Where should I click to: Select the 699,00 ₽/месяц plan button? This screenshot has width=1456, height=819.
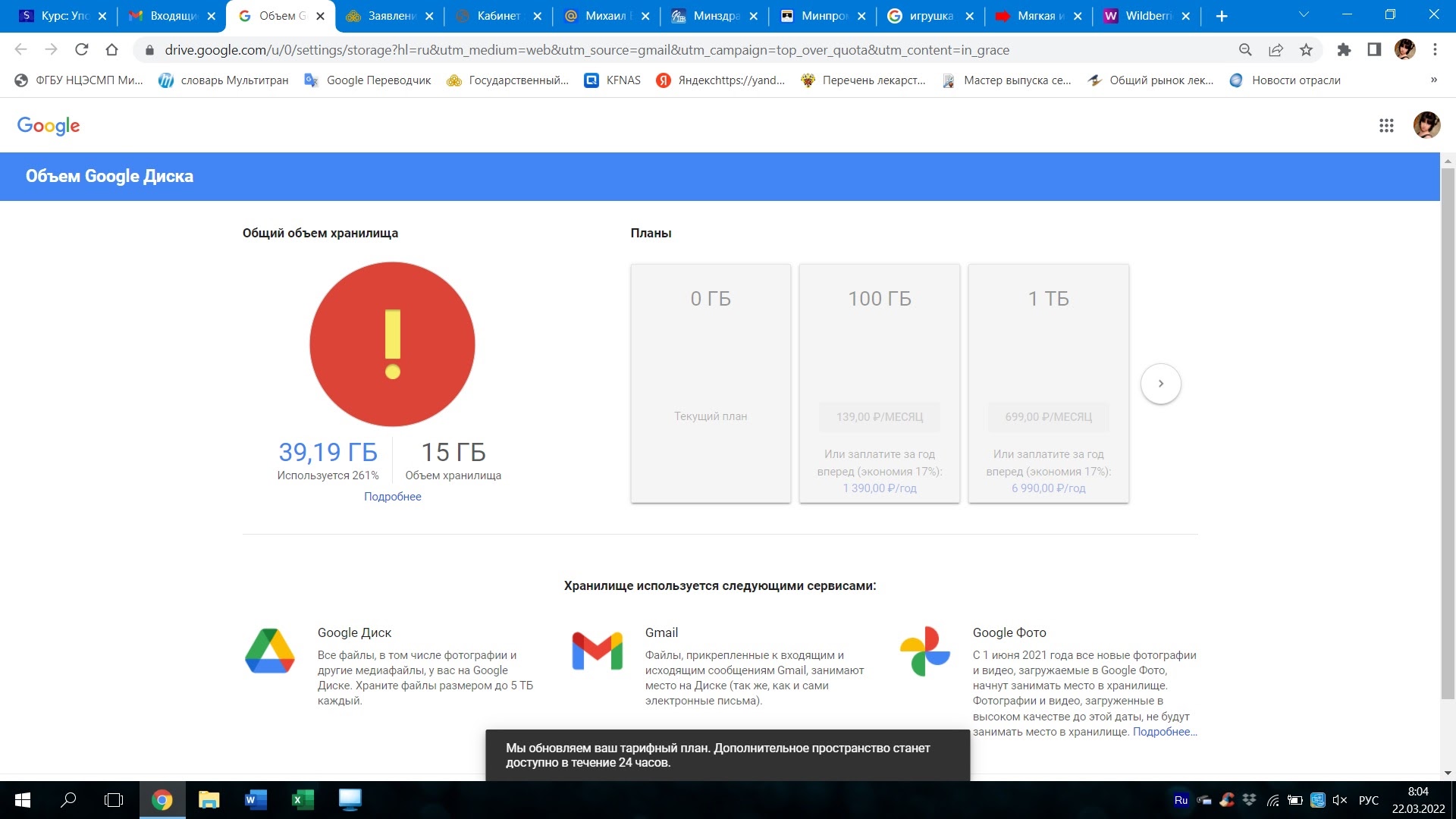[x=1049, y=417]
